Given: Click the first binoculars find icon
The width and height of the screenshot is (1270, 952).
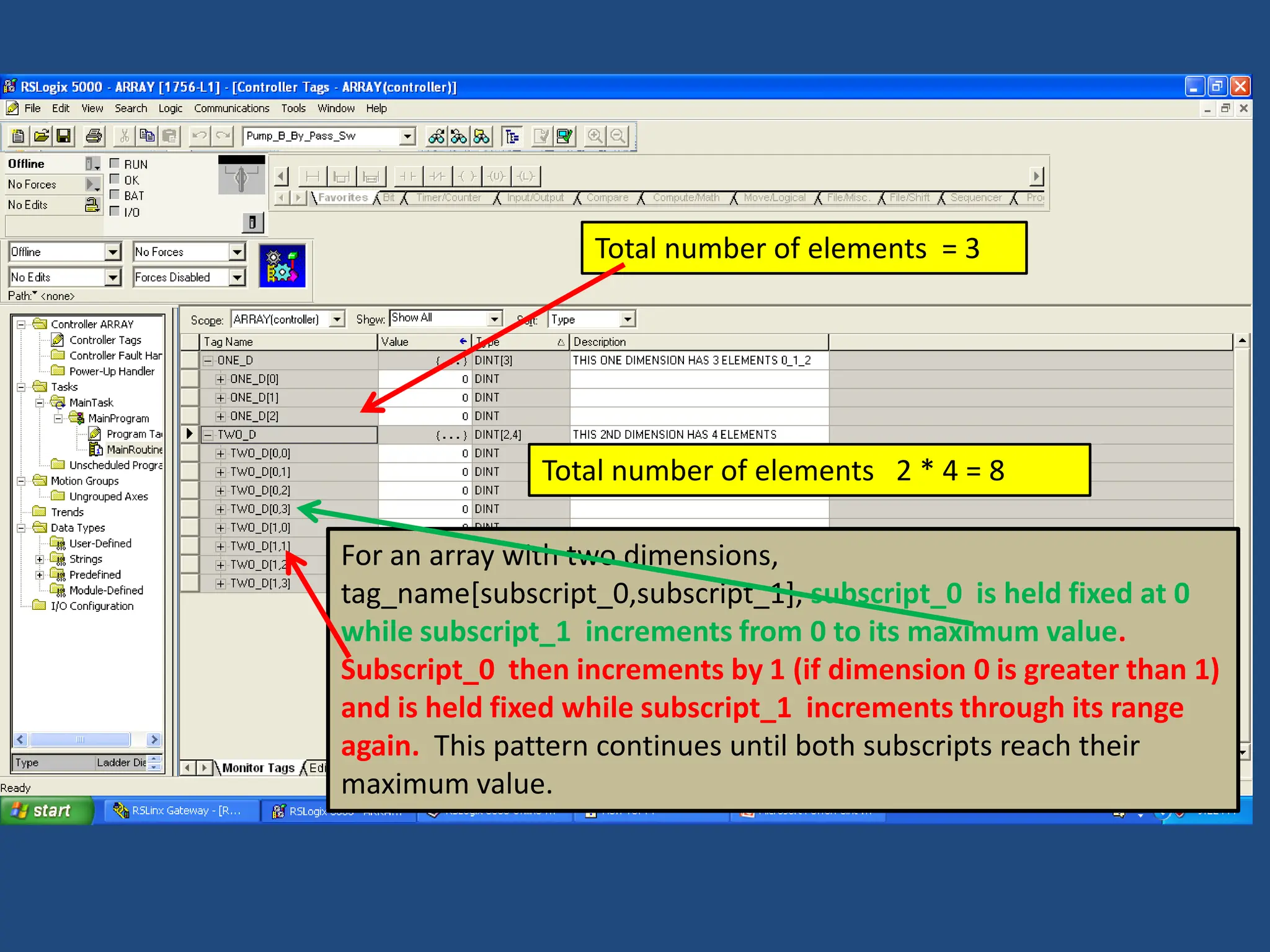Looking at the screenshot, I should coord(437,136).
